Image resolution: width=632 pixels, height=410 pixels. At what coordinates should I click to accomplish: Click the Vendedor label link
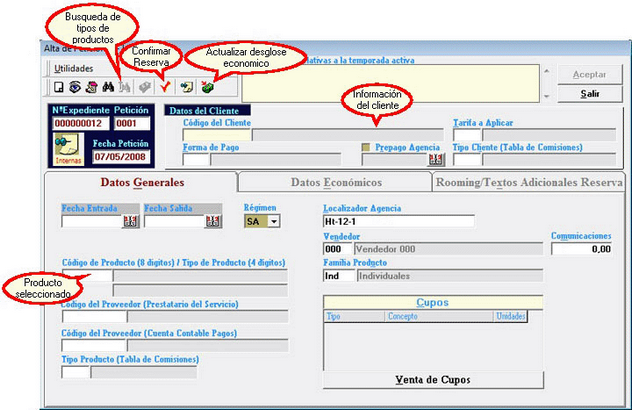[x=341, y=237]
